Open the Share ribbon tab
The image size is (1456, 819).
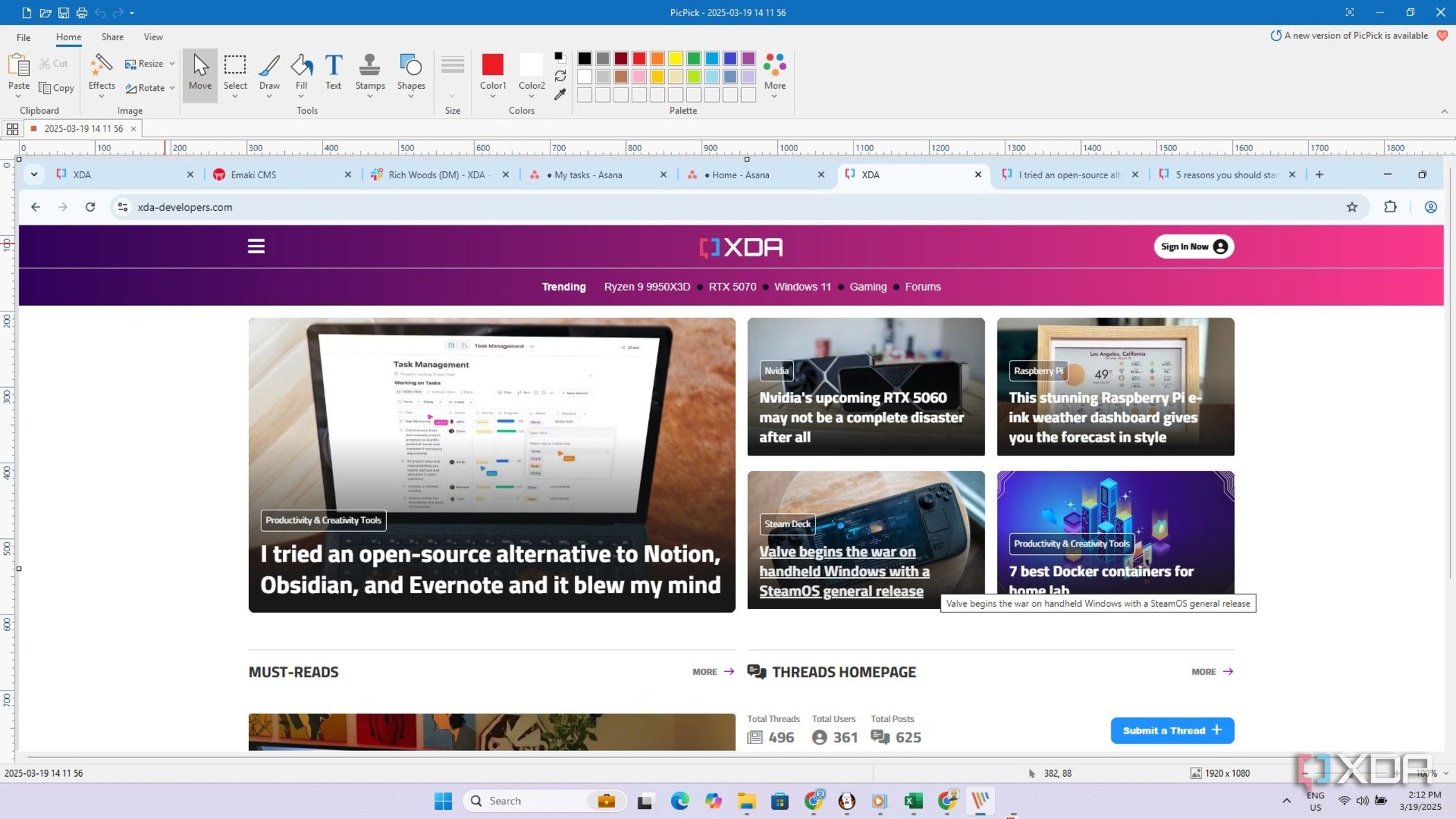click(112, 37)
